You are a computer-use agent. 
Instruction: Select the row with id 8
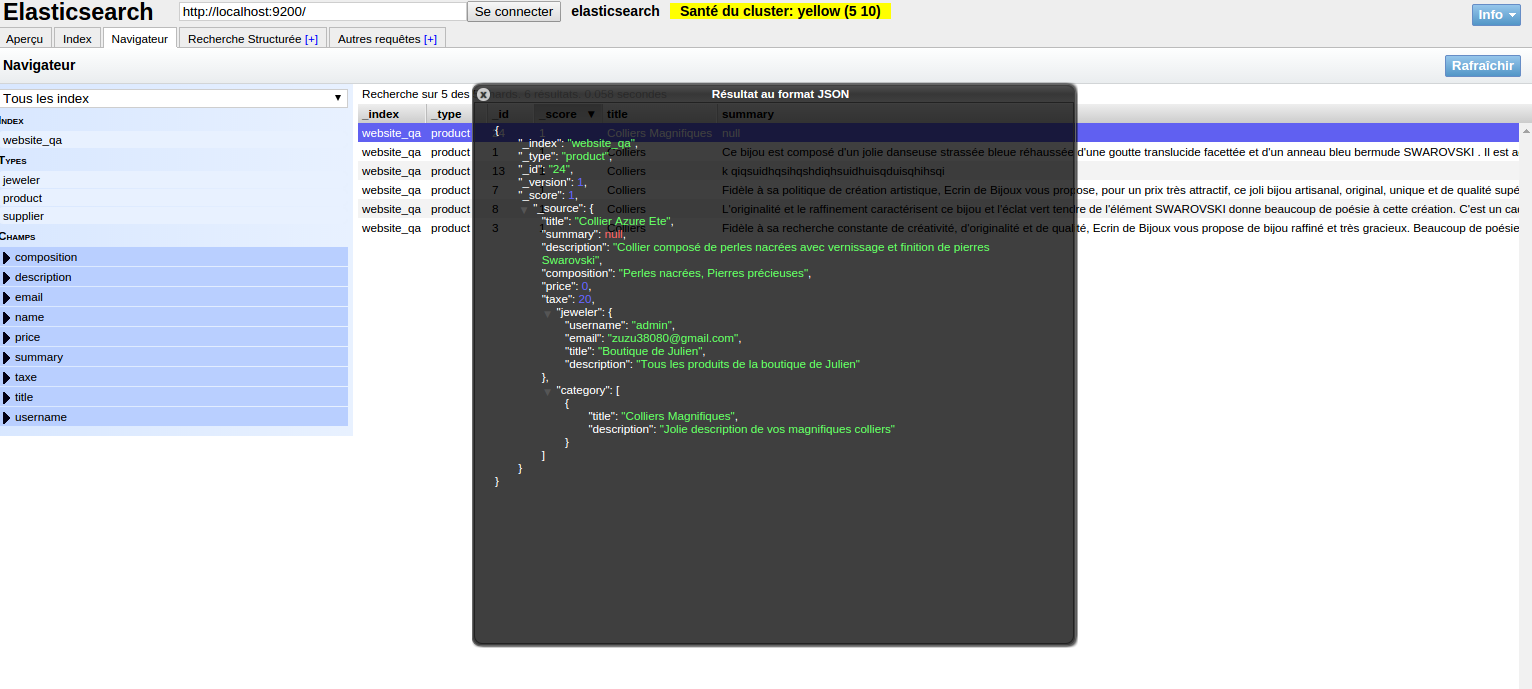(x=939, y=209)
